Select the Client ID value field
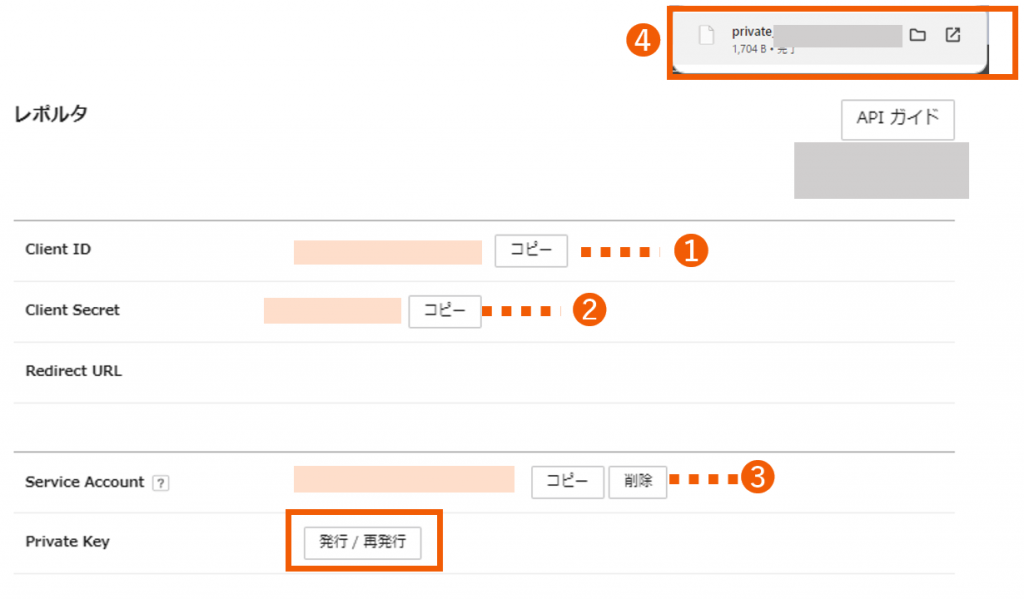This screenshot has height=599, width=1024. 388,252
